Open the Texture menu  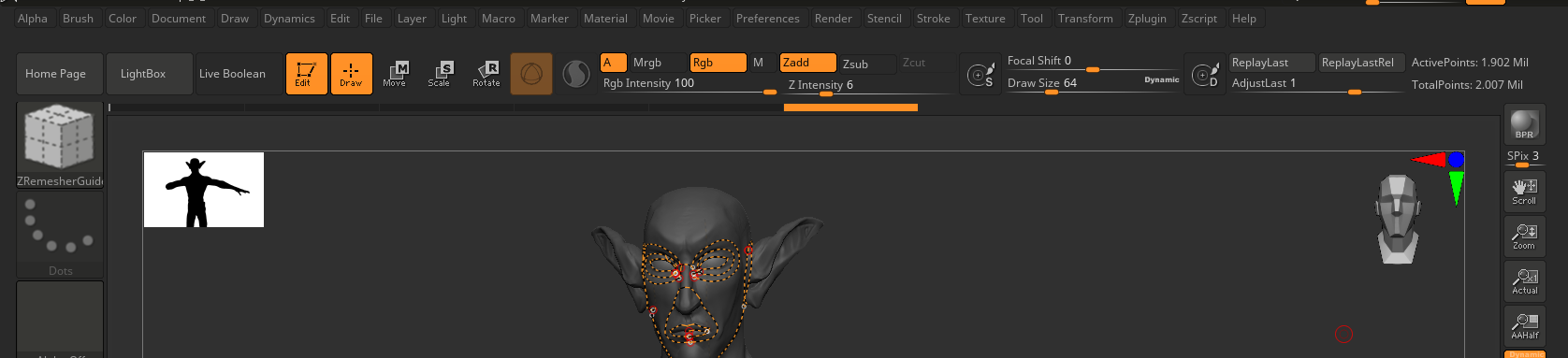coord(985,18)
